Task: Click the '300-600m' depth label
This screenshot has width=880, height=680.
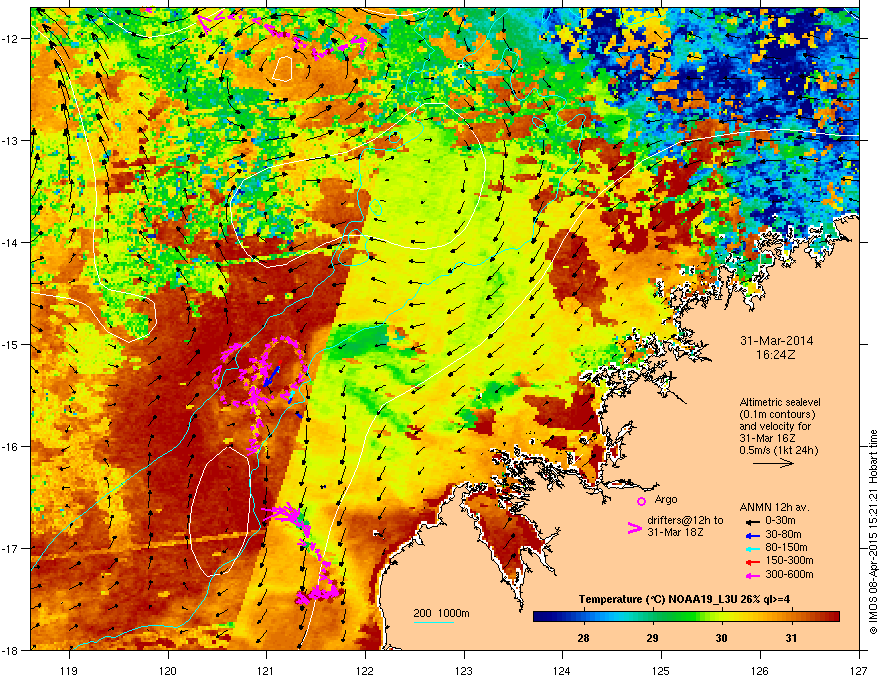Action: [x=789, y=574]
